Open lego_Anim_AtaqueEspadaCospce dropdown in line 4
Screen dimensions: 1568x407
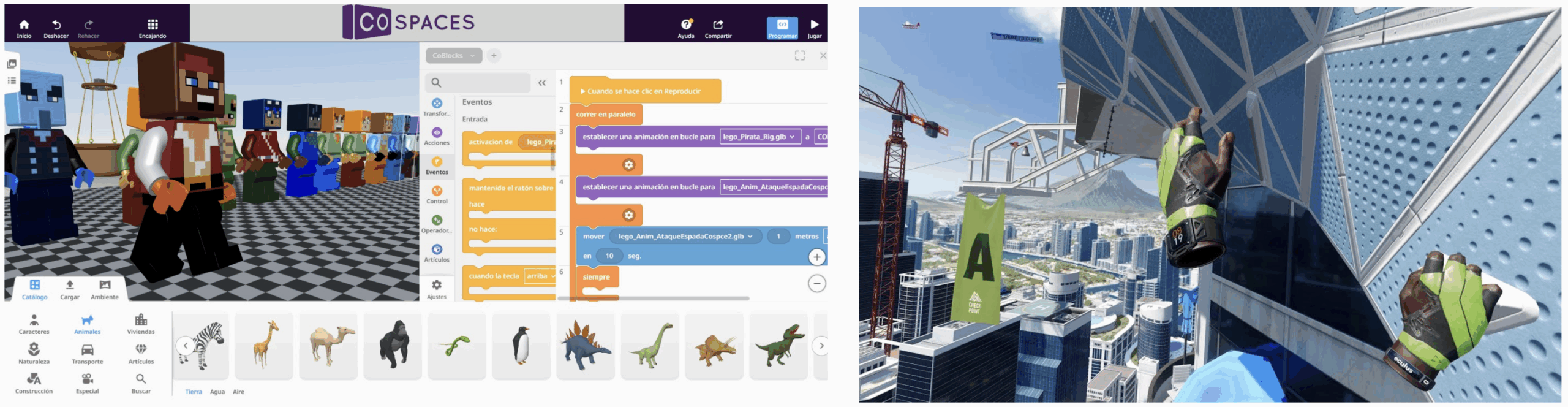click(774, 187)
